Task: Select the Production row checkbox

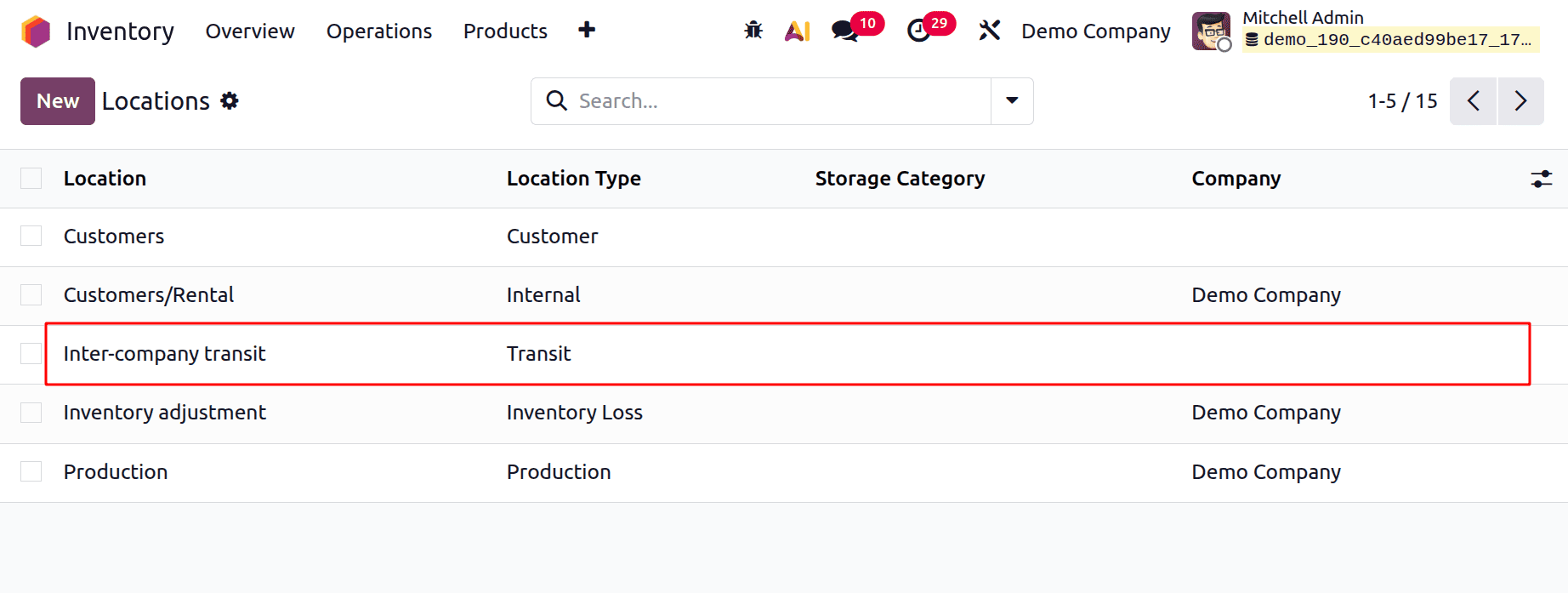Action: (31, 471)
